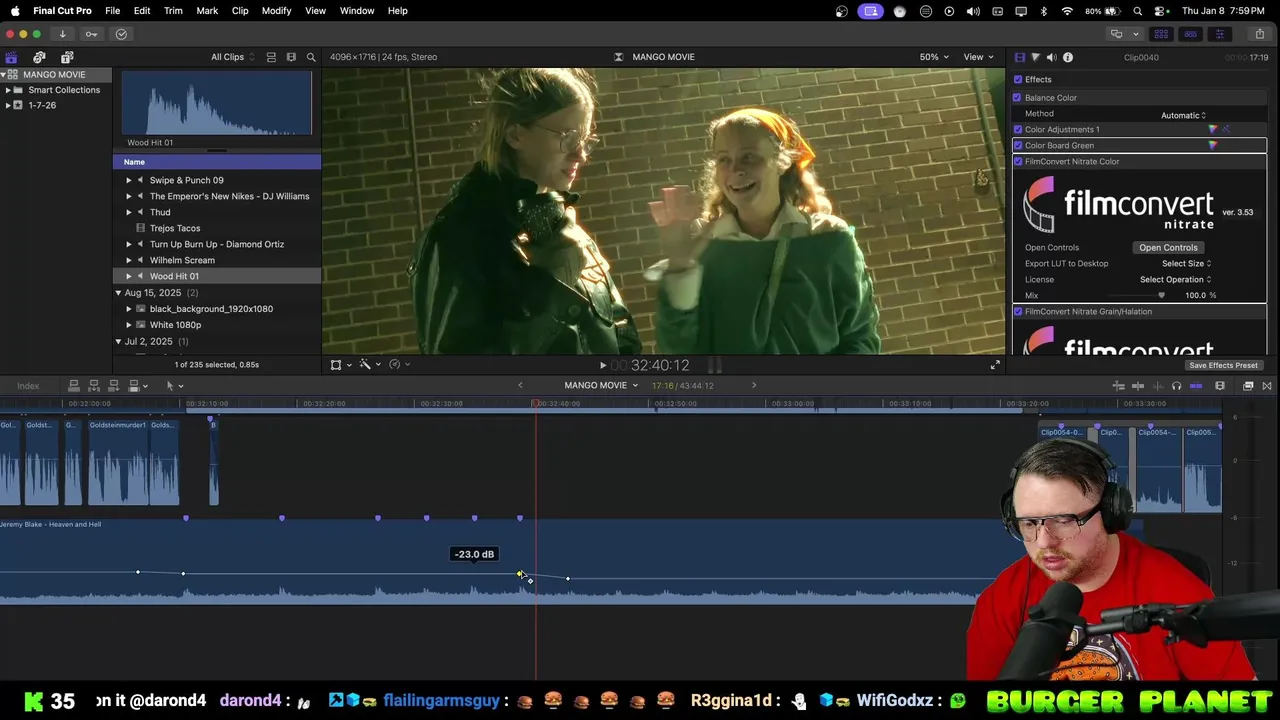Click the timeline Index button

tap(28, 386)
